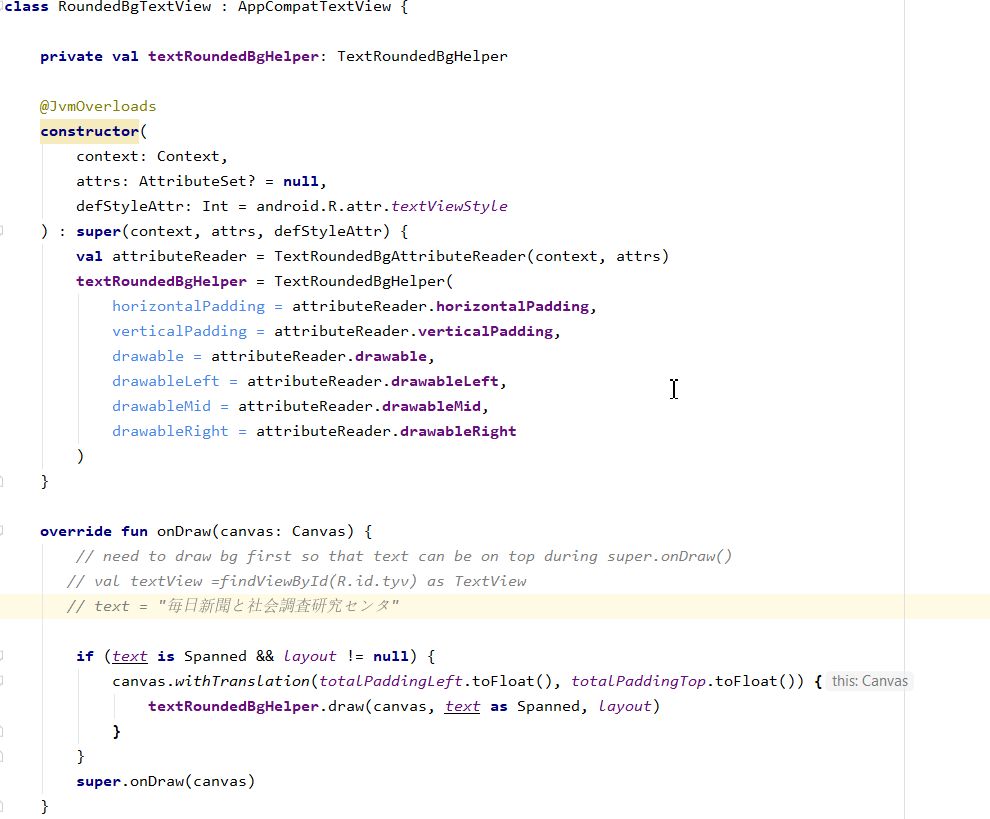Screen dimensions: 990x819
Task: Click the blue 'horizontalPadding' named argument
Action: tap(189, 307)
